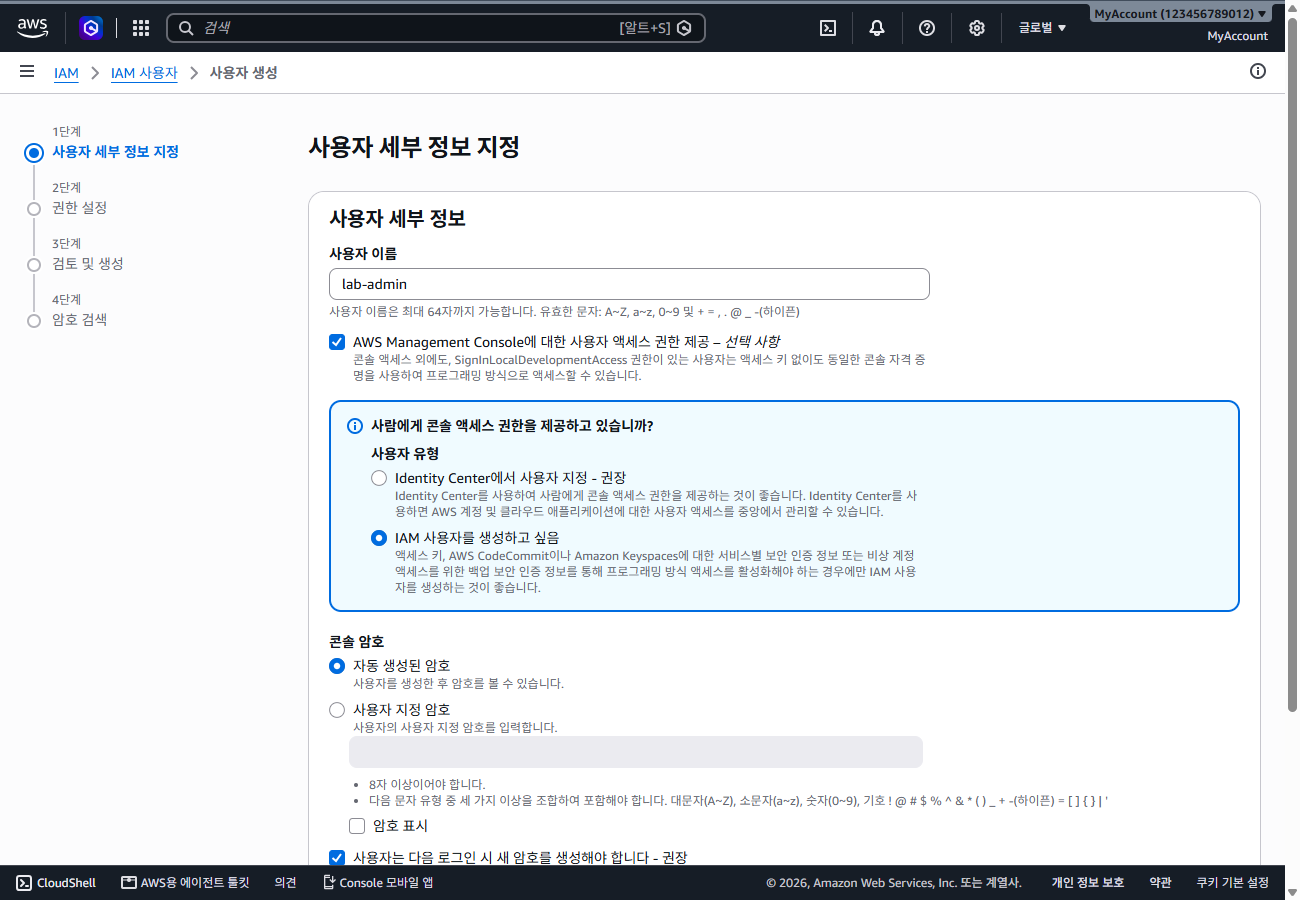Uncheck require new password at next login
The image size is (1300, 900).
point(337,858)
